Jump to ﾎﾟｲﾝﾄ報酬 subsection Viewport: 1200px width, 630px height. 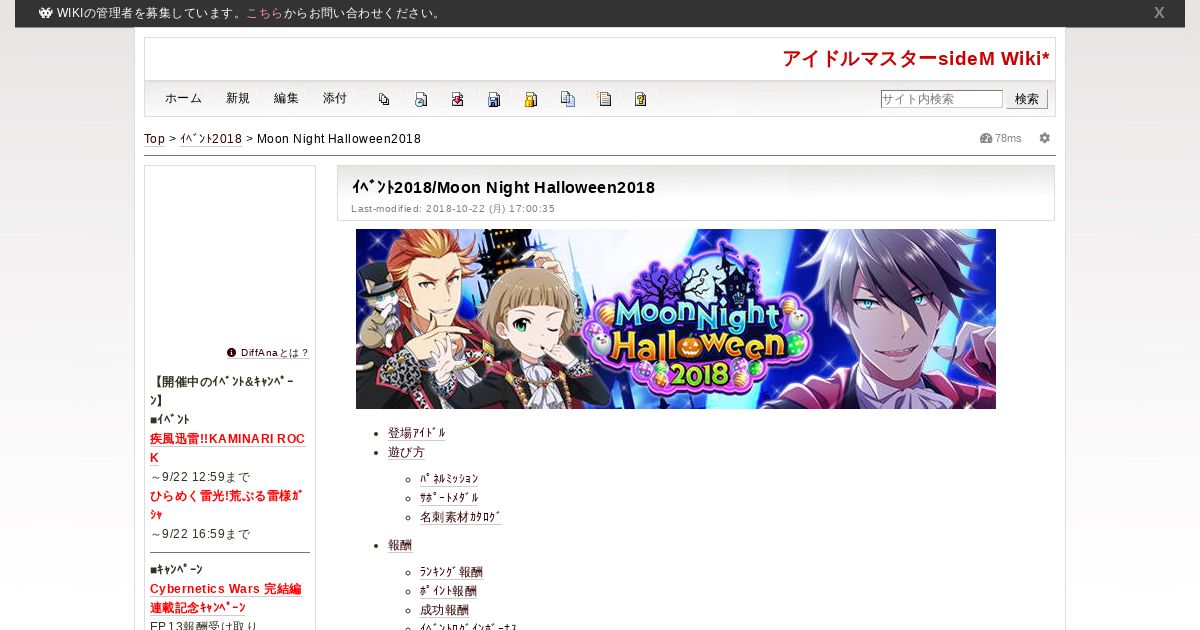(448, 591)
